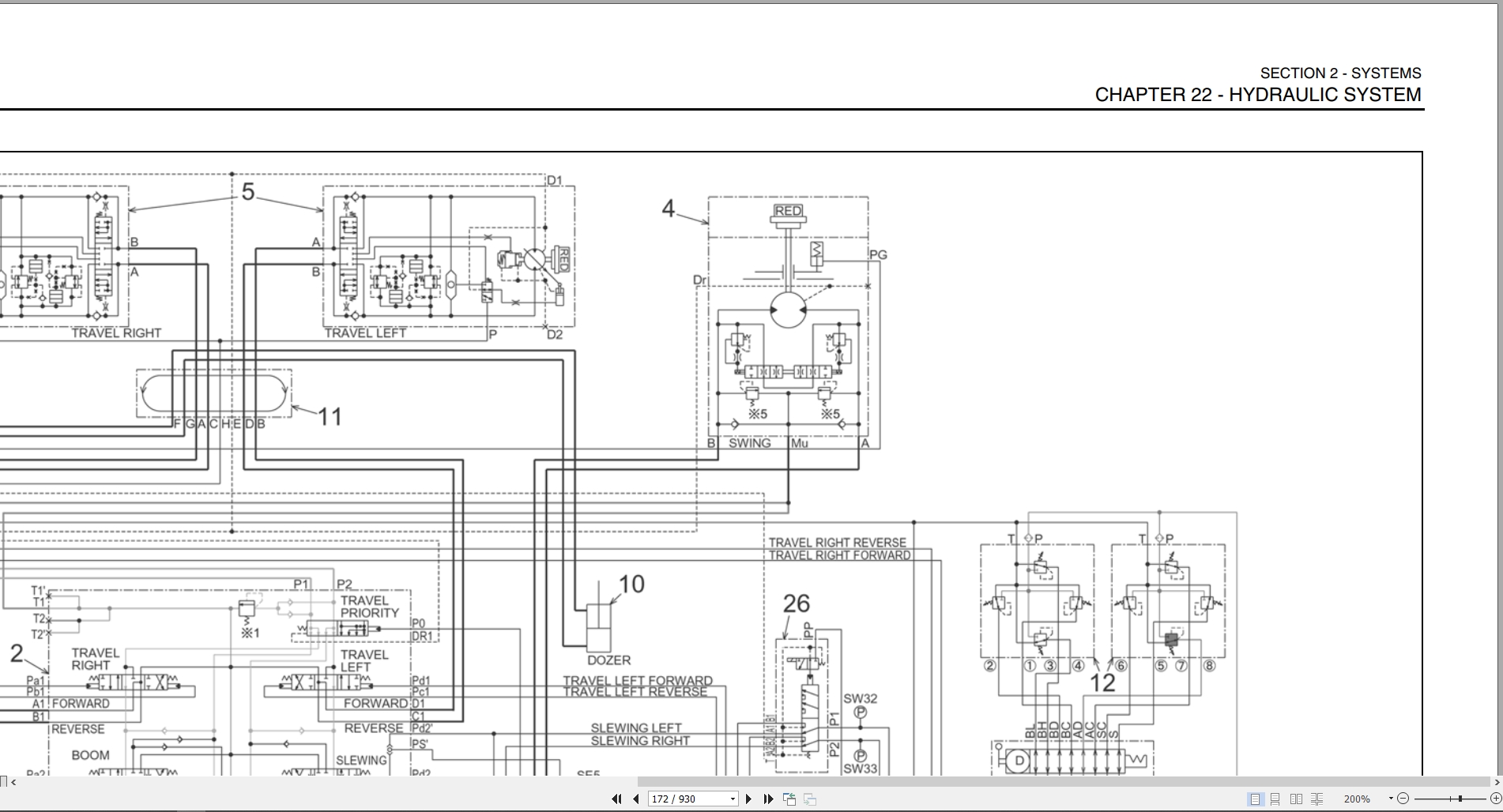Click callout number 10 near the dozer
Image resolution: width=1503 pixels, height=812 pixels.
631,584
